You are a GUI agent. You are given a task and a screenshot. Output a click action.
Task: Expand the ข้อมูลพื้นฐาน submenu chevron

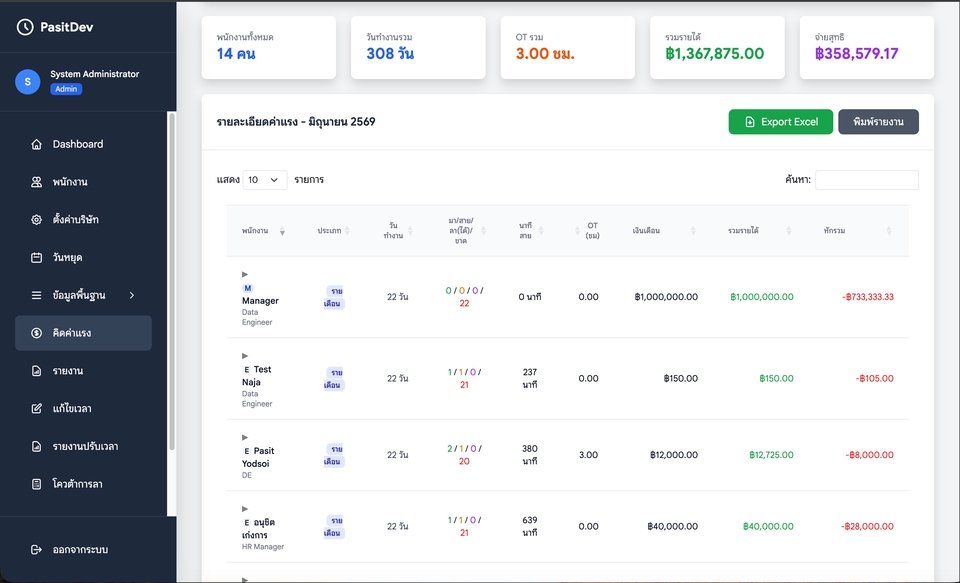coord(132,295)
